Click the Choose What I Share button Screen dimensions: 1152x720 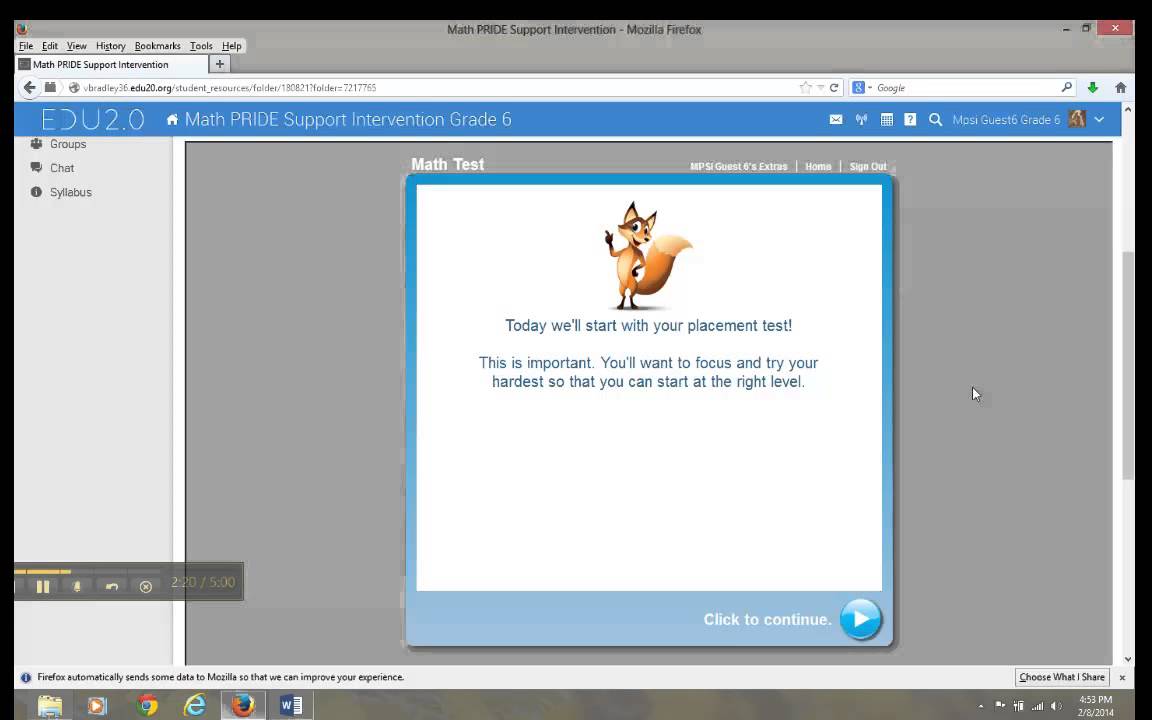[x=1062, y=677]
